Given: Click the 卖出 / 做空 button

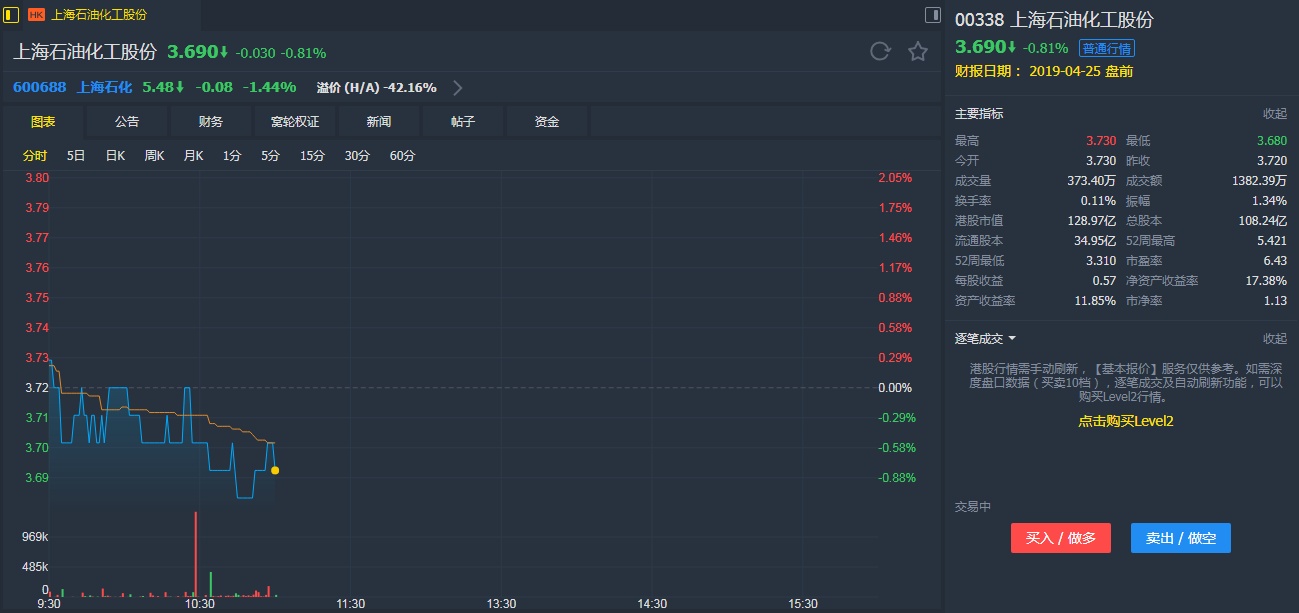Looking at the screenshot, I should 1180,538.
